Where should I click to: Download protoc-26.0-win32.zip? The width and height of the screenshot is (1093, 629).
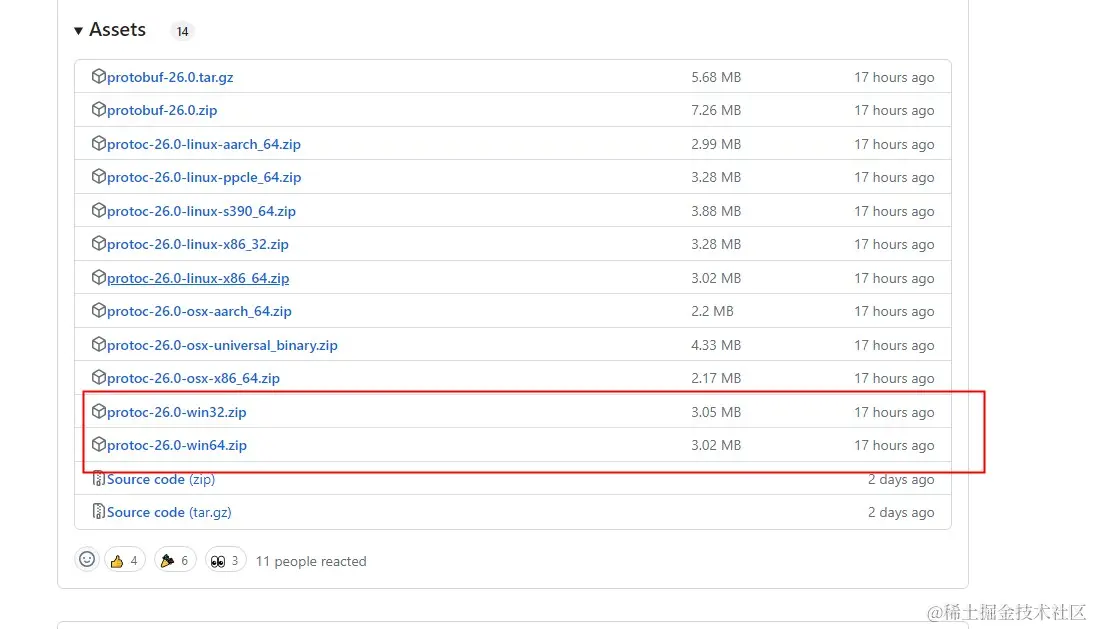[176, 412]
